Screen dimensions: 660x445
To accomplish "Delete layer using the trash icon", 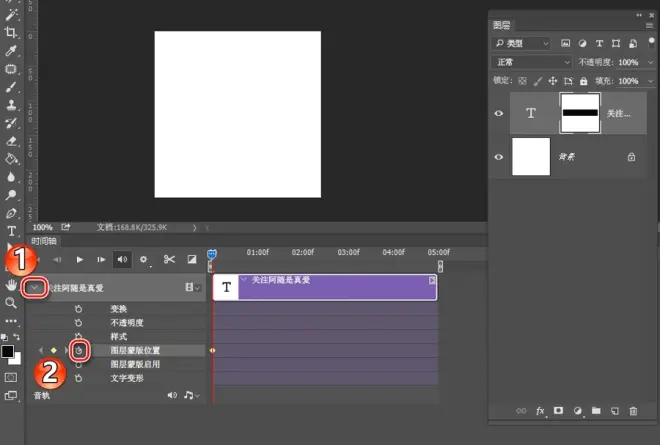I will click(633, 411).
